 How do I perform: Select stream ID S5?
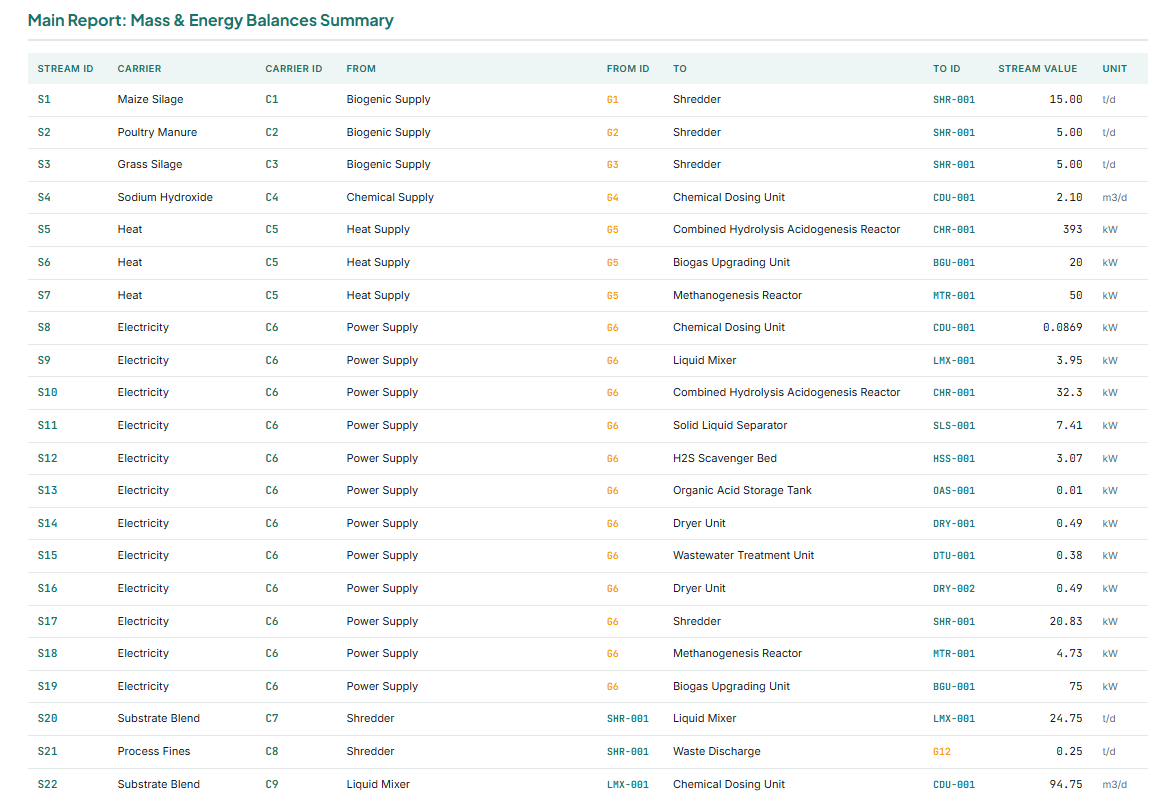(44, 229)
